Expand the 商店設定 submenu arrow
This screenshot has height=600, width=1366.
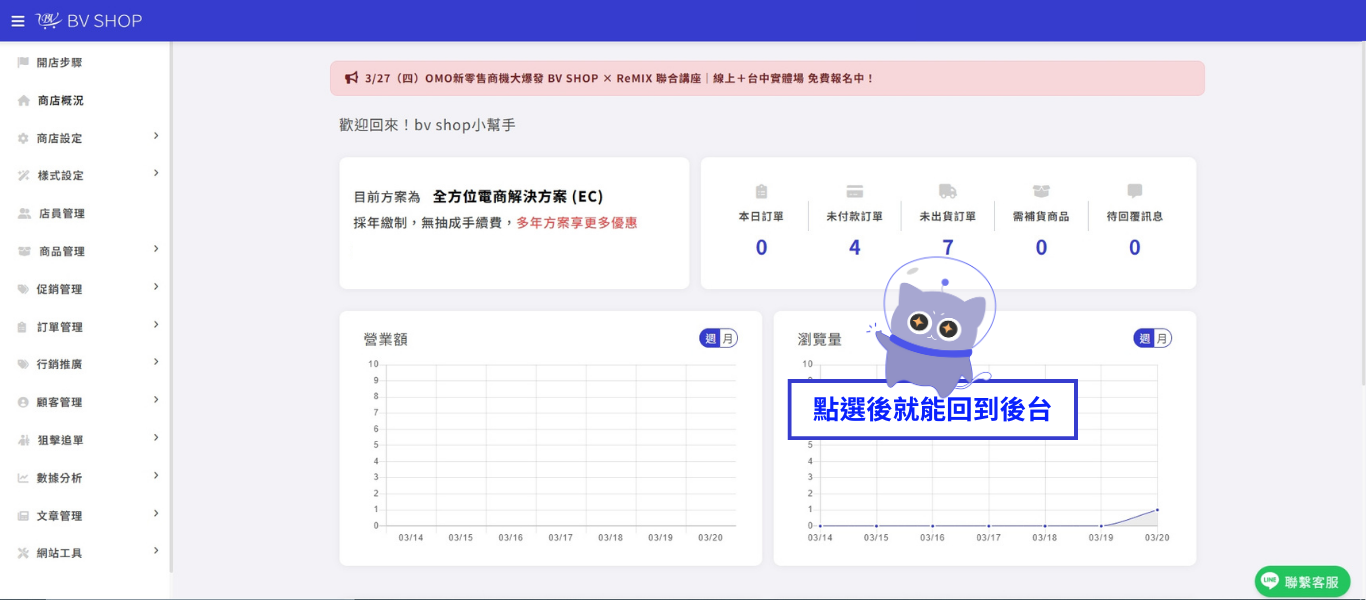point(156,136)
